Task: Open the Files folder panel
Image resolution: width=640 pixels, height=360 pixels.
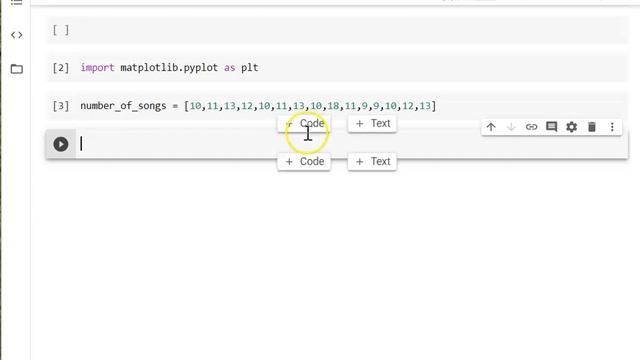Action: (x=16, y=69)
